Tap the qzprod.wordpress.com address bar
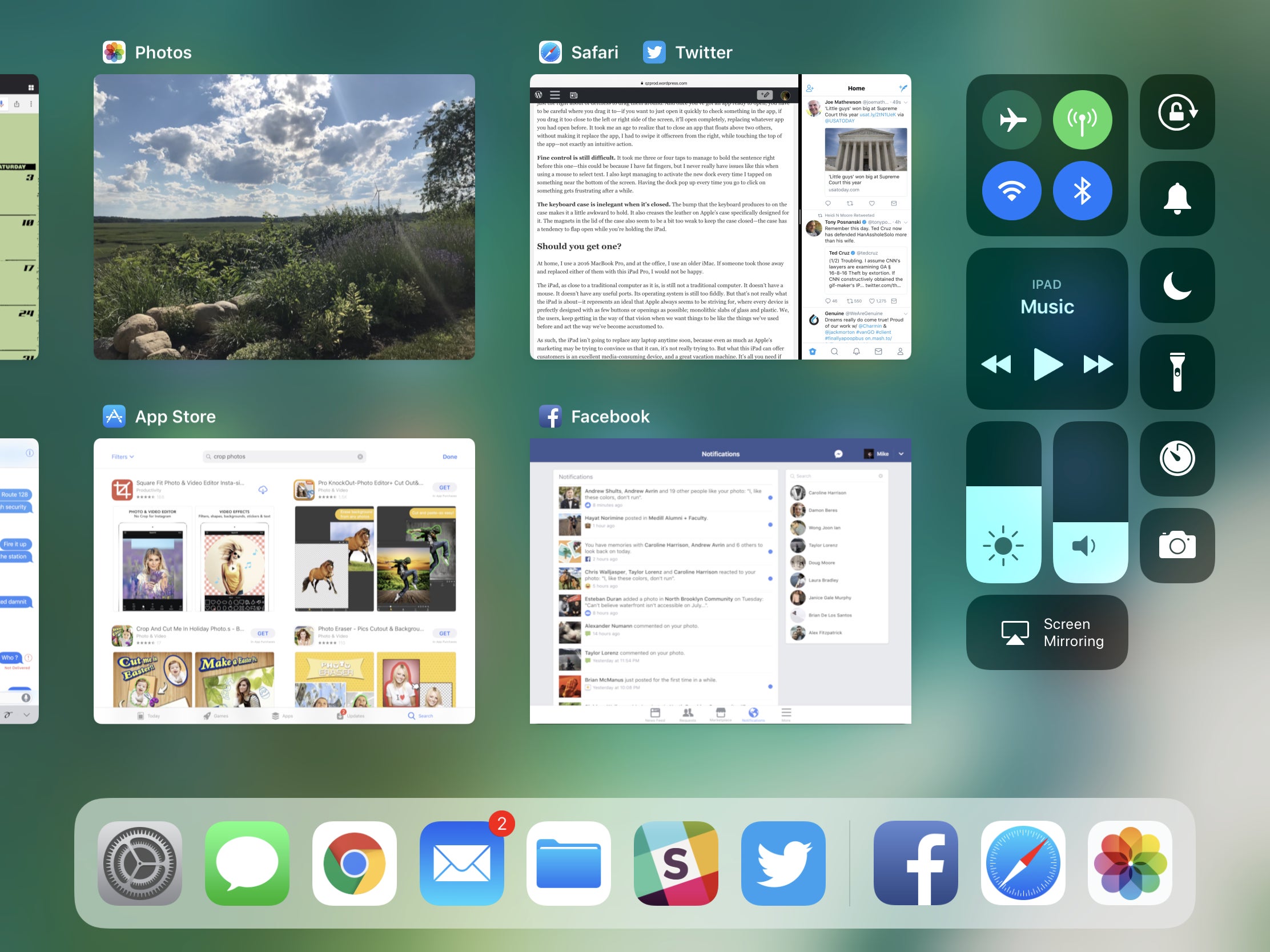This screenshot has height=952, width=1270. click(664, 83)
